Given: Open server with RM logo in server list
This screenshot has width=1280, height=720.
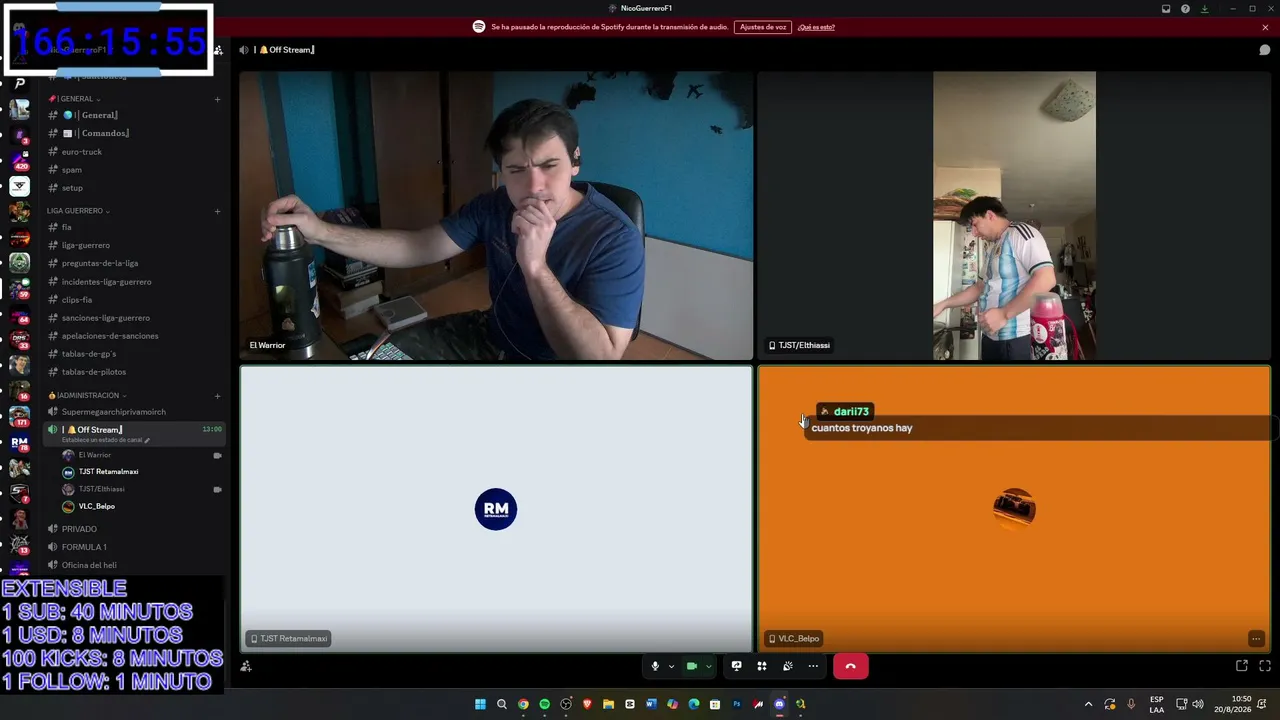Looking at the screenshot, I should [19, 441].
